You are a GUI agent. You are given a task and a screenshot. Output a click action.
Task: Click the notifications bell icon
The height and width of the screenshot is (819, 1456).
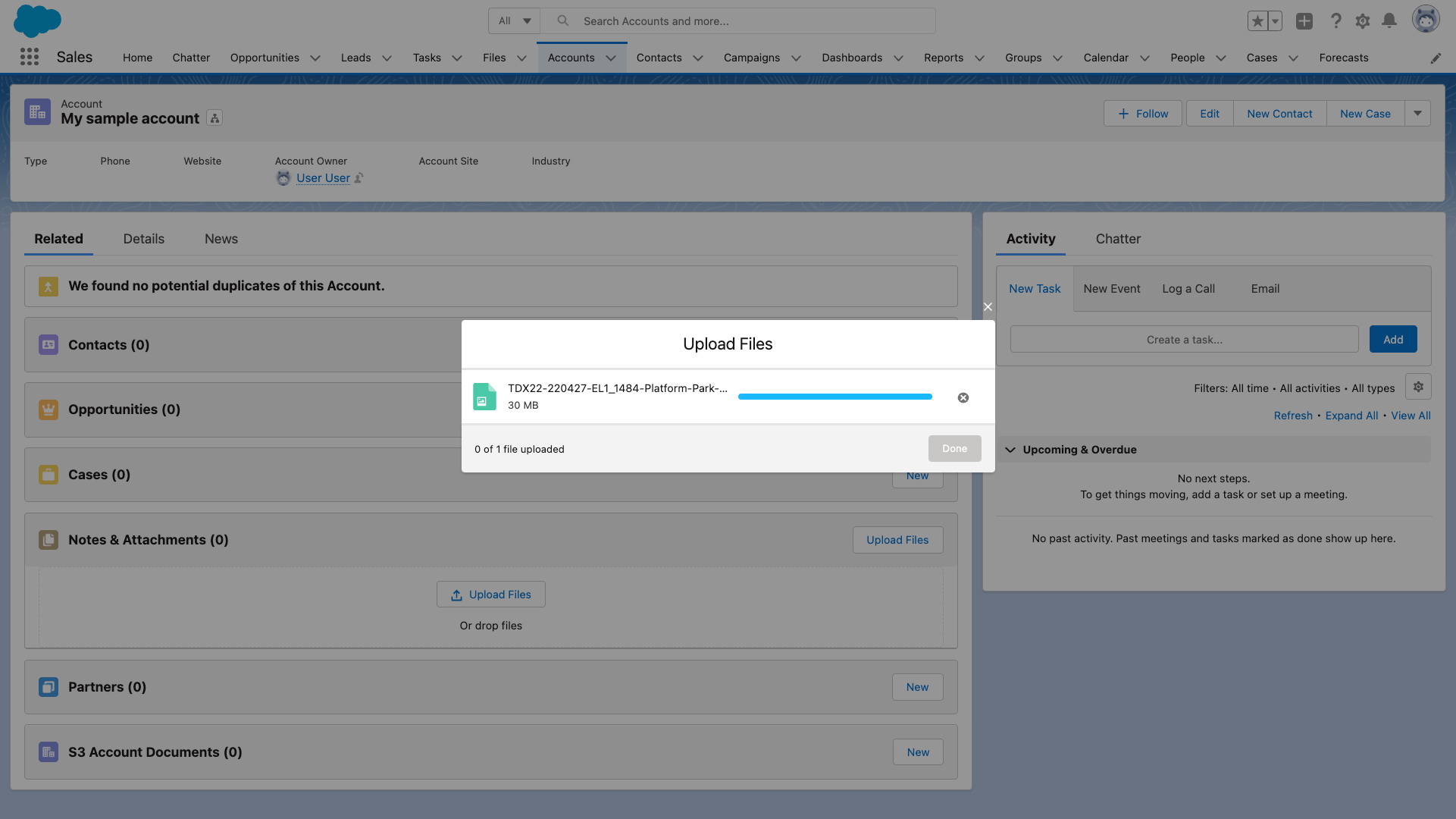(x=1389, y=21)
